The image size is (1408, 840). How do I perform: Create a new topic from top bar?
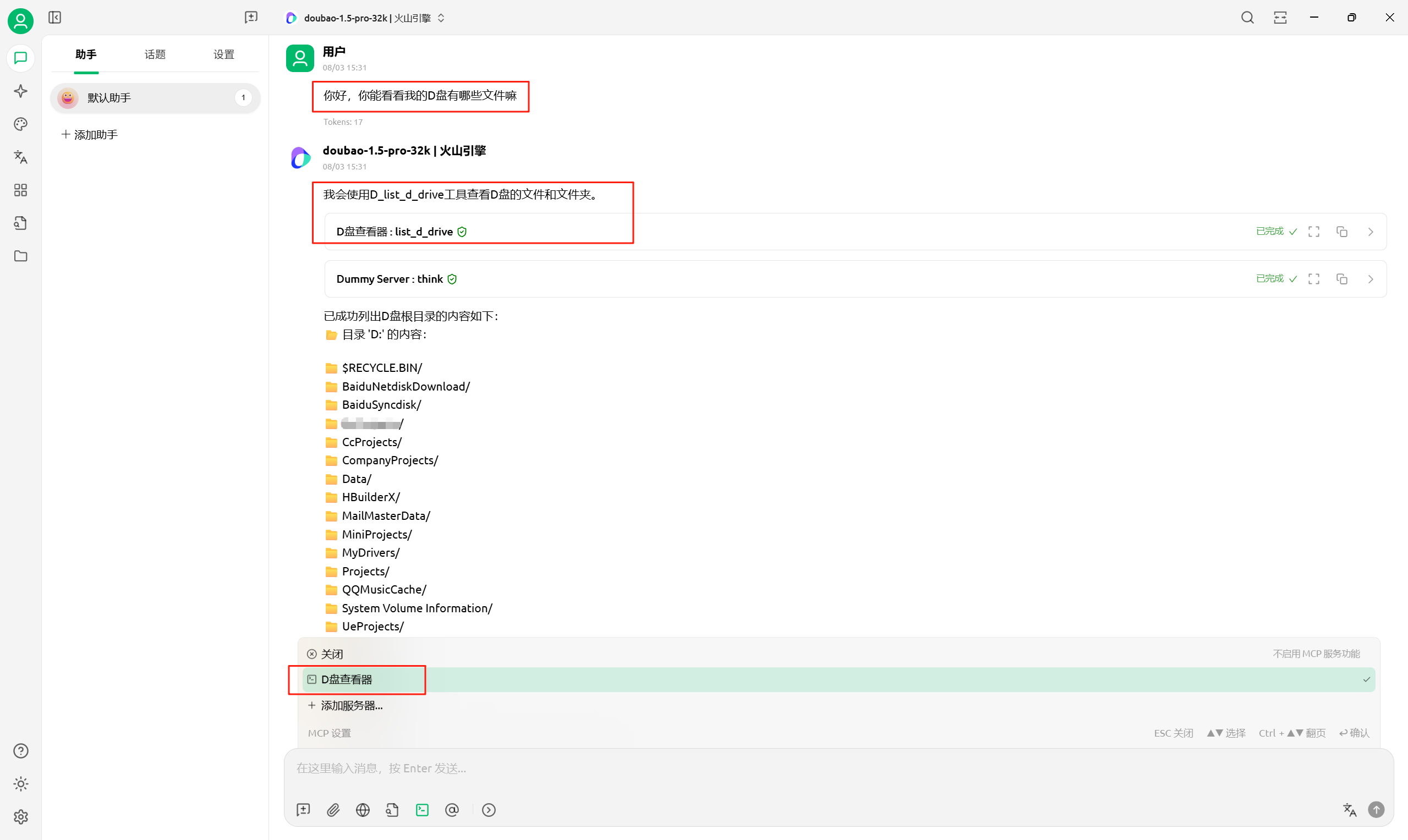pyautogui.click(x=251, y=18)
